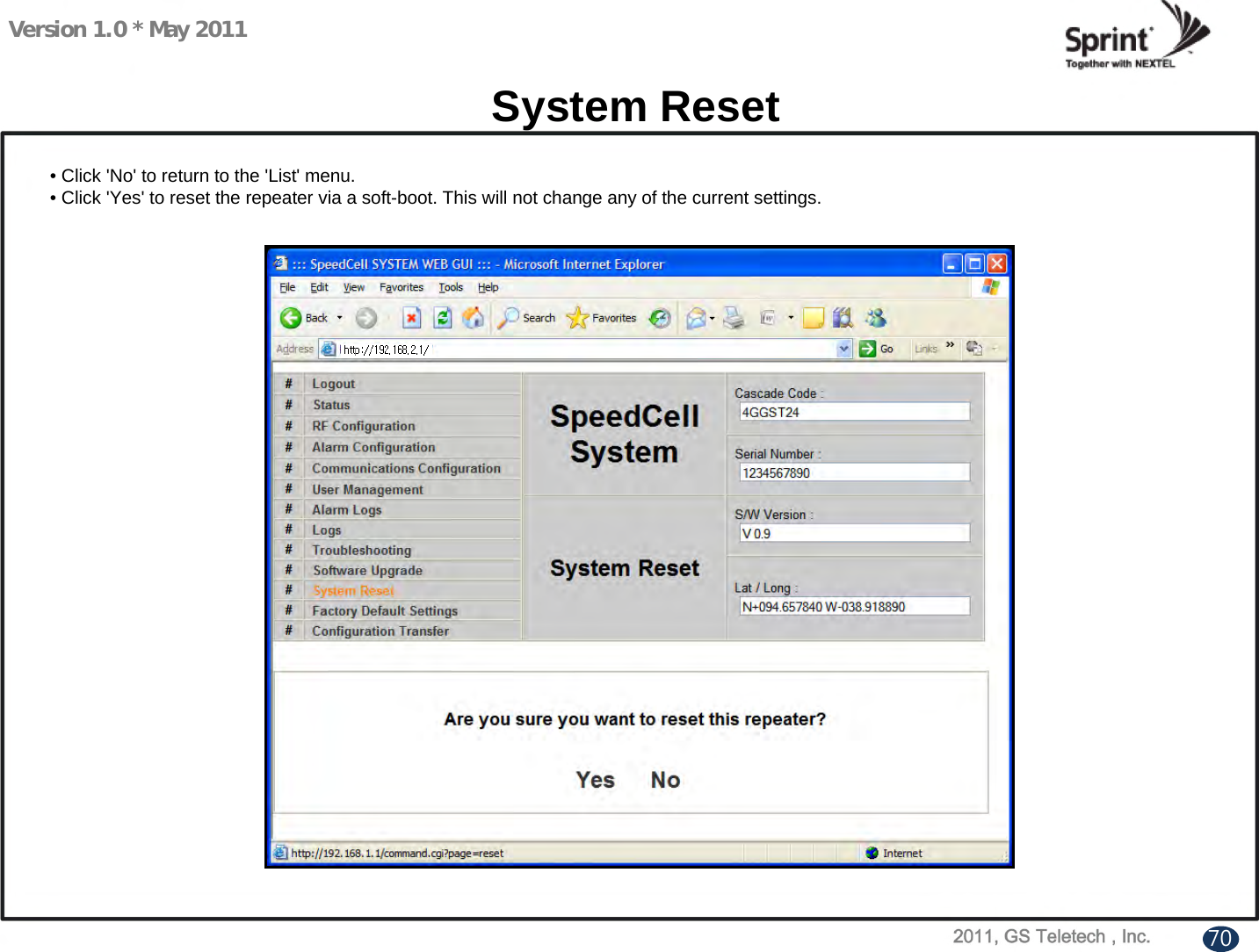Open the Favorites menu

402,287
